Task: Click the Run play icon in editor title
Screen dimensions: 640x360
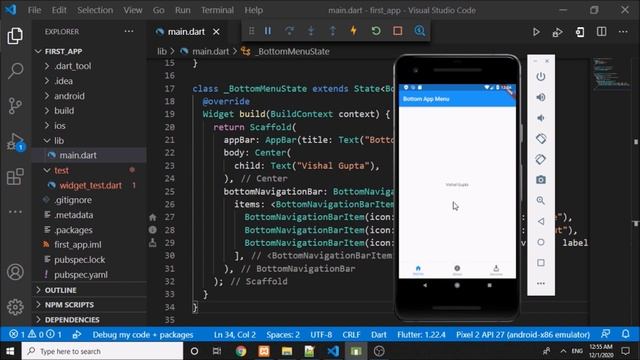Action: pos(536,32)
